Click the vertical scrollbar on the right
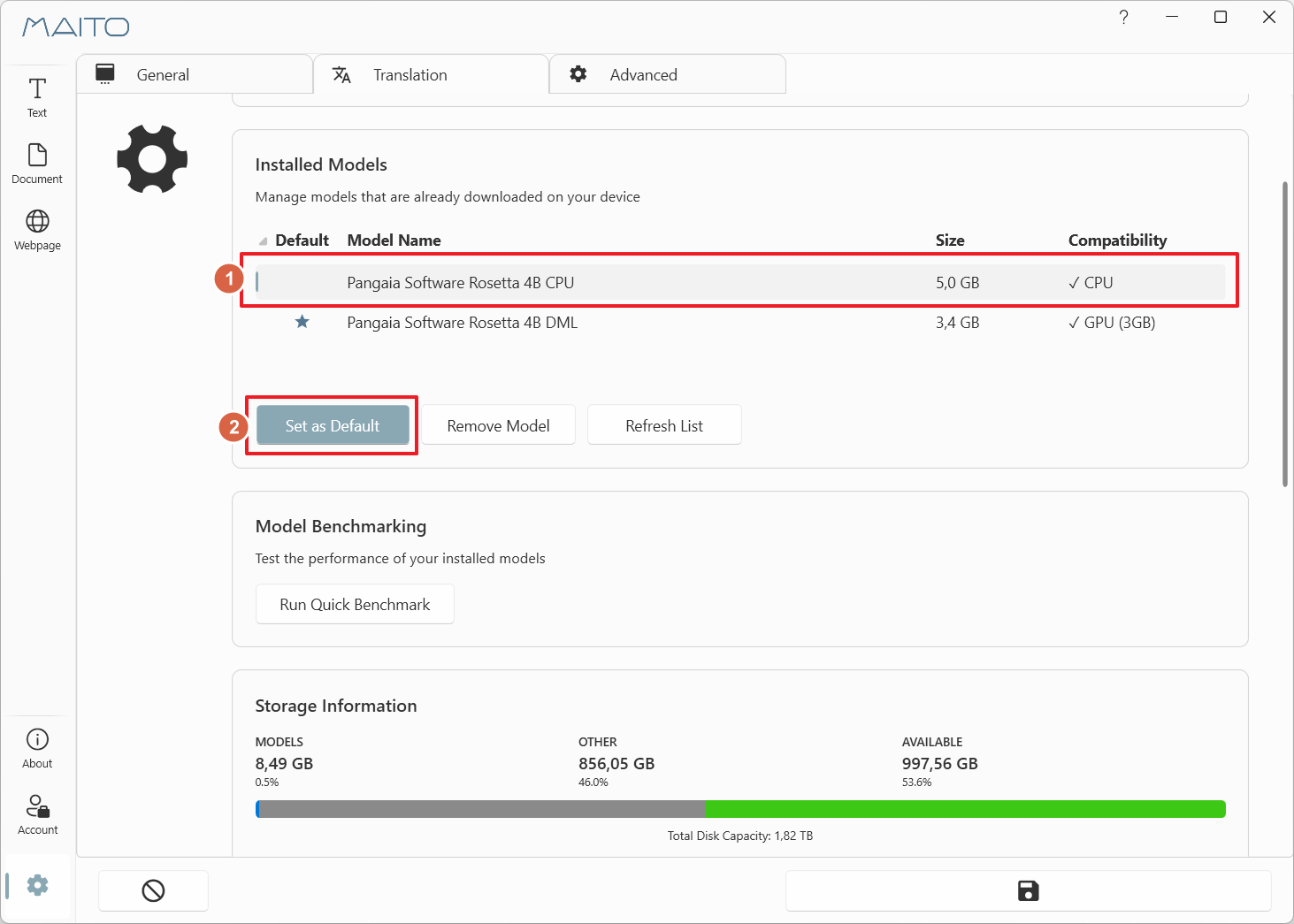Image resolution: width=1294 pixels, height=924 pixels. tap(1285, 334)
